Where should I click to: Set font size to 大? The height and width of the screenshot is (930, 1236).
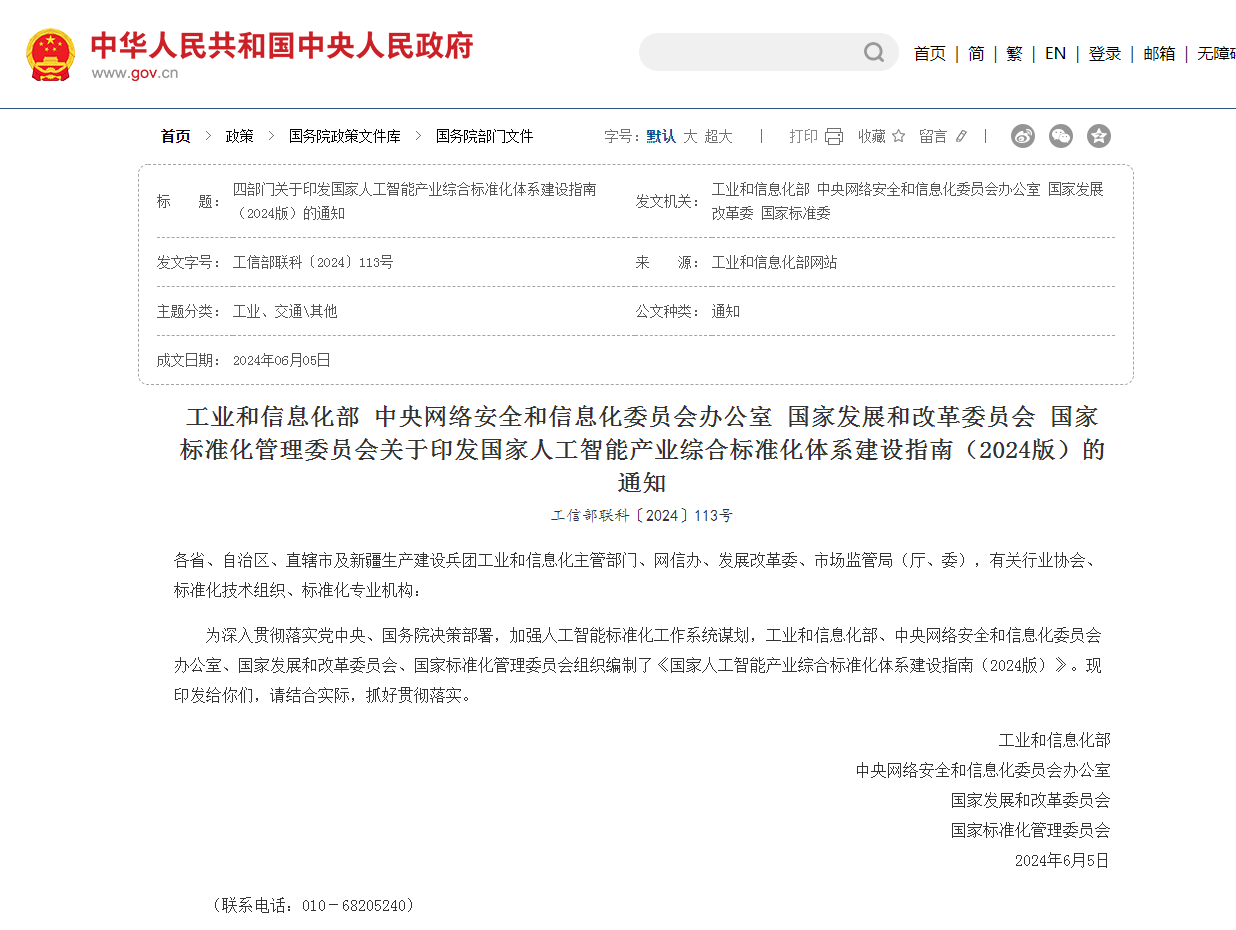tap(690, 136)
